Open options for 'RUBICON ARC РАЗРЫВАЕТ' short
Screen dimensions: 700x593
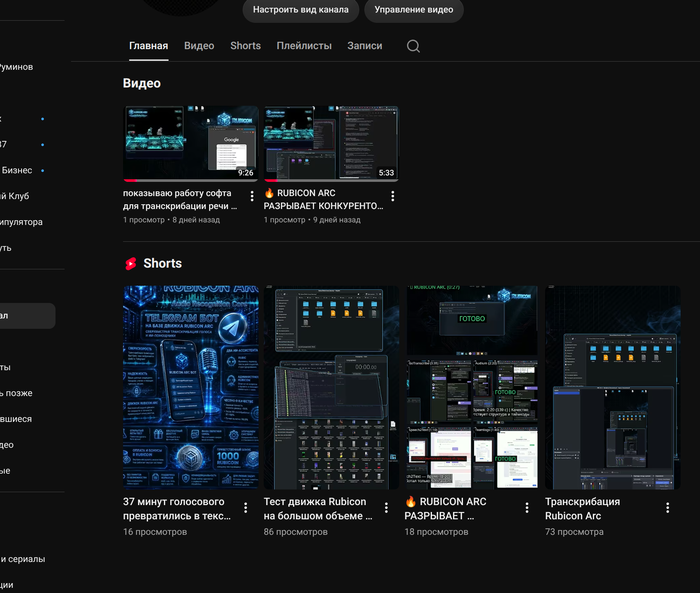(x=527, y=508)
